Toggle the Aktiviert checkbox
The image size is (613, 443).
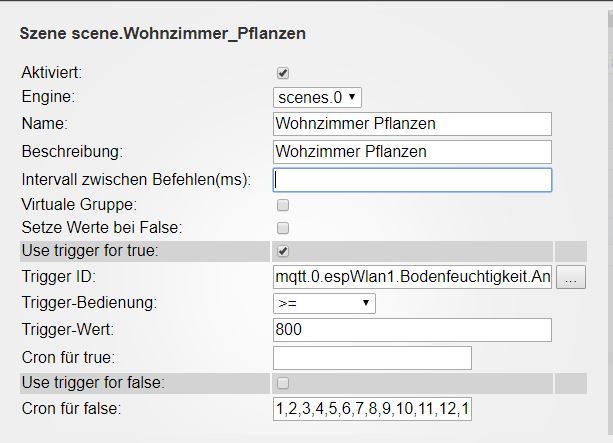(x=282, y=73)
